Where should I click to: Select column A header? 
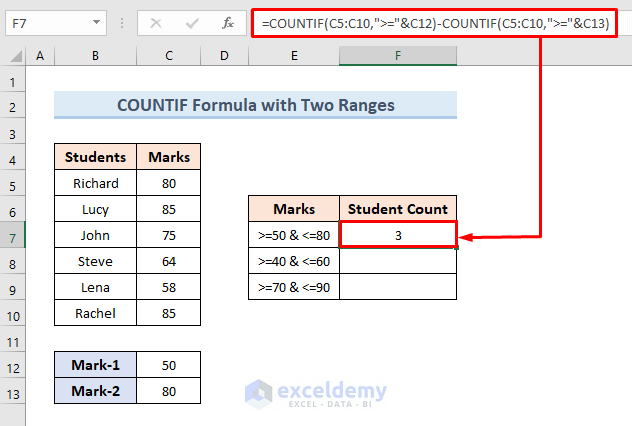(x=40, y=56)
